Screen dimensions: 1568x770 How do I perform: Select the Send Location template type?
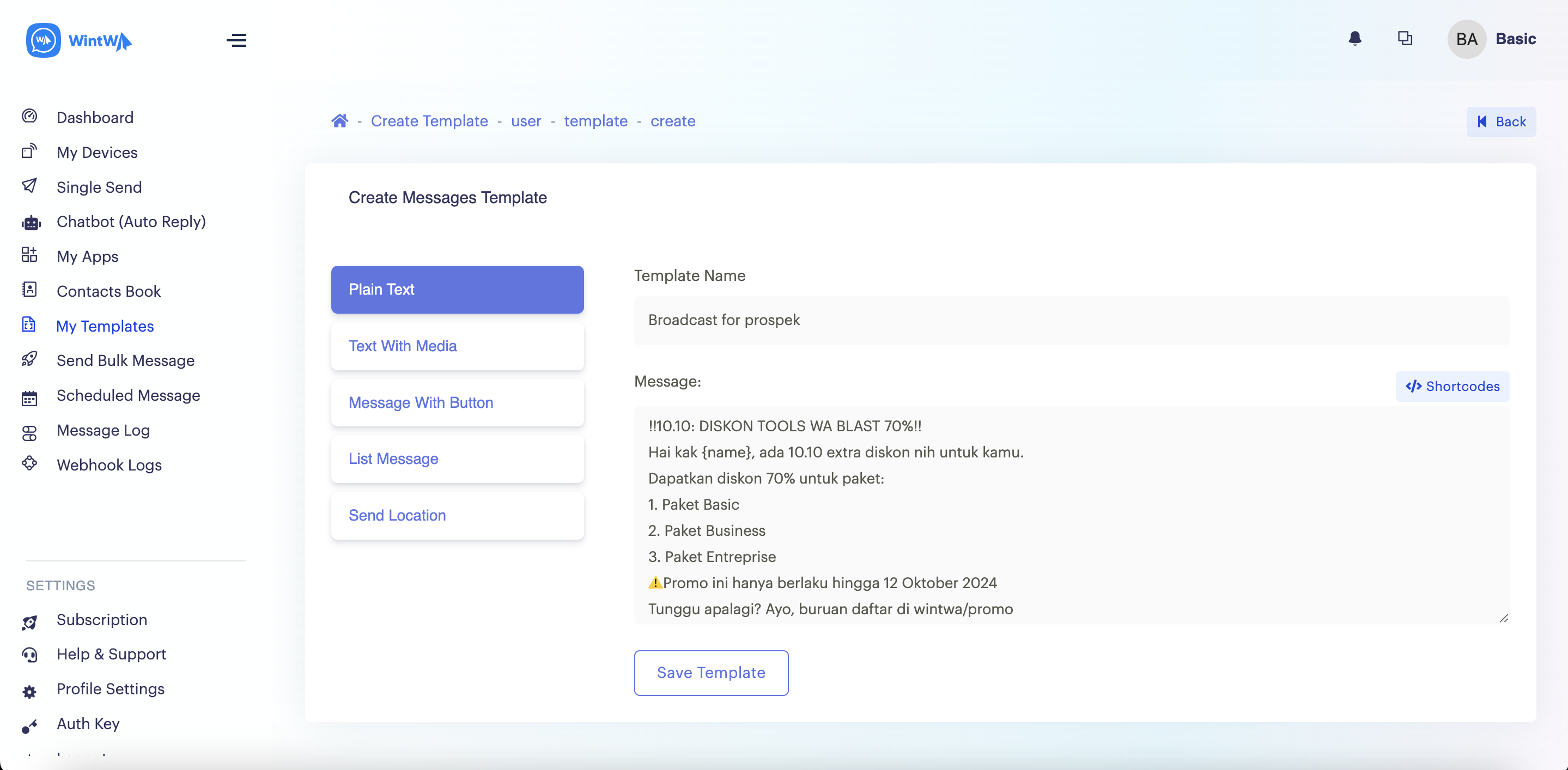tap(457, 515)
